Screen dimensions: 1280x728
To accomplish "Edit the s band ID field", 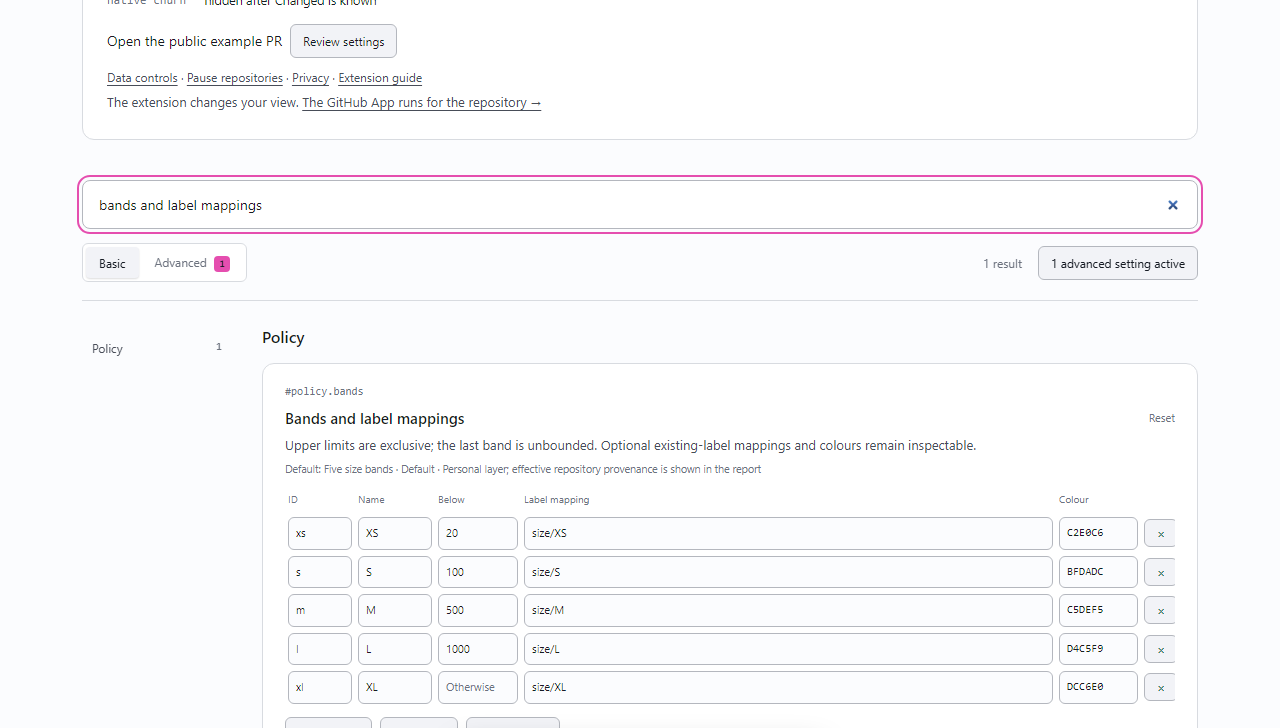I will pos(320,572).
